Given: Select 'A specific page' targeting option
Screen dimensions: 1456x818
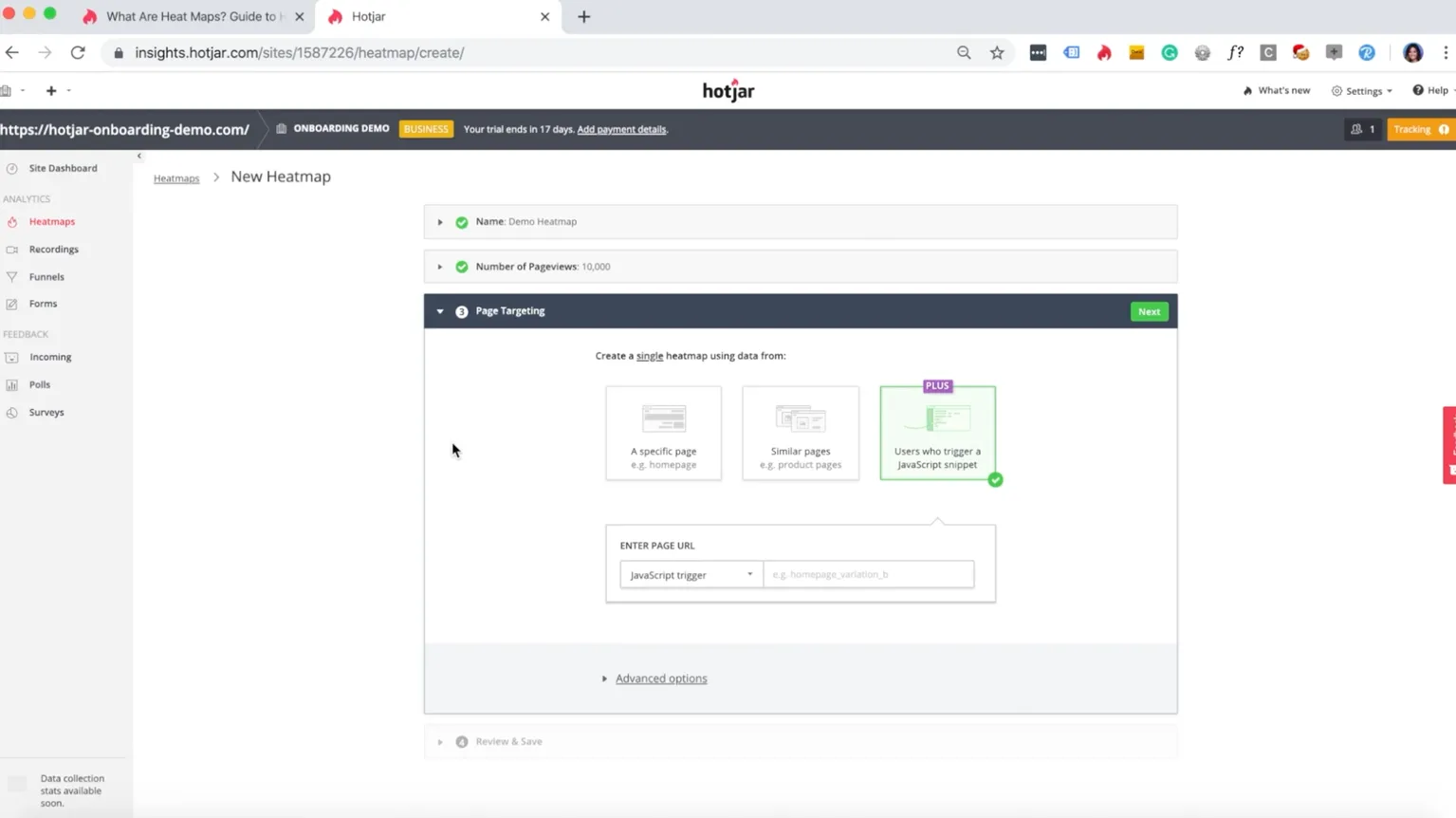Looking at the screenshot, I should click(663, 433).
